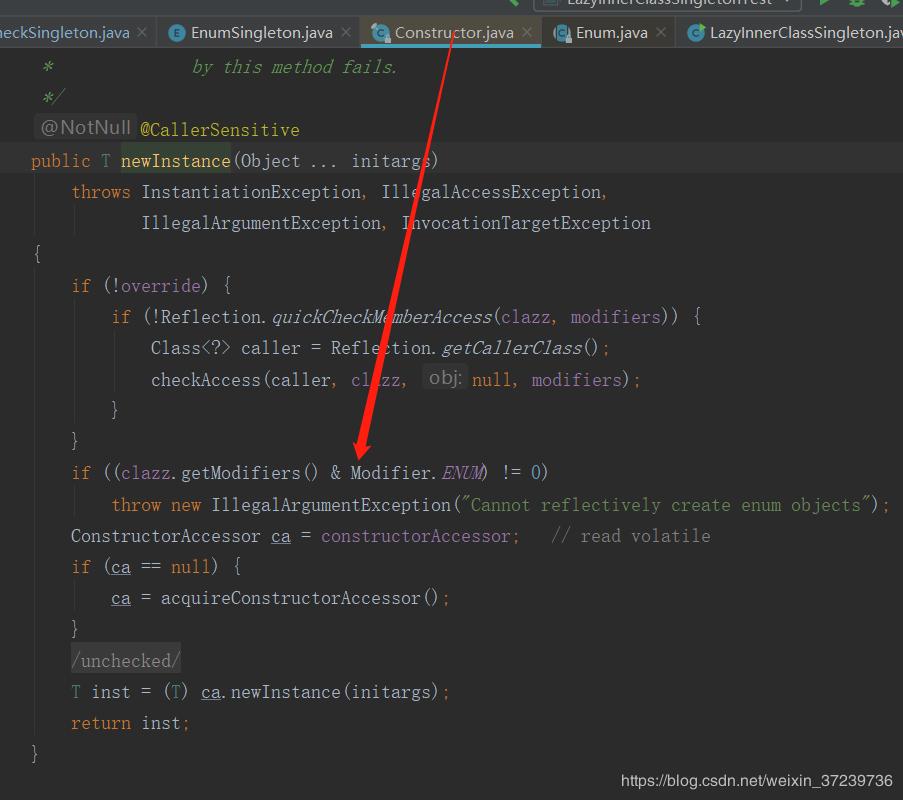Switch to the EnumSingleton.java tab
This screenshot has height=800, width=903.
261,33
